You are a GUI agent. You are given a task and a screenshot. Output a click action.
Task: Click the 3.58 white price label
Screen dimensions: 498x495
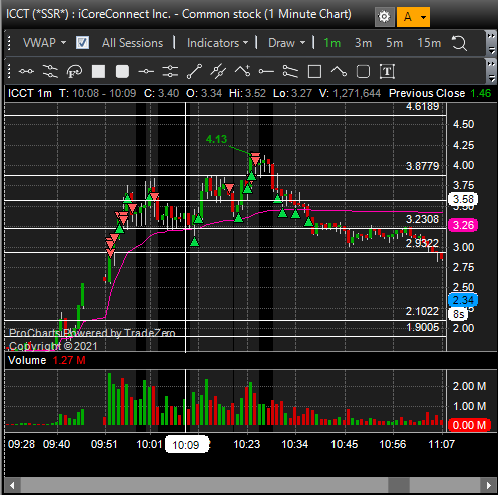tap(463, 199)
